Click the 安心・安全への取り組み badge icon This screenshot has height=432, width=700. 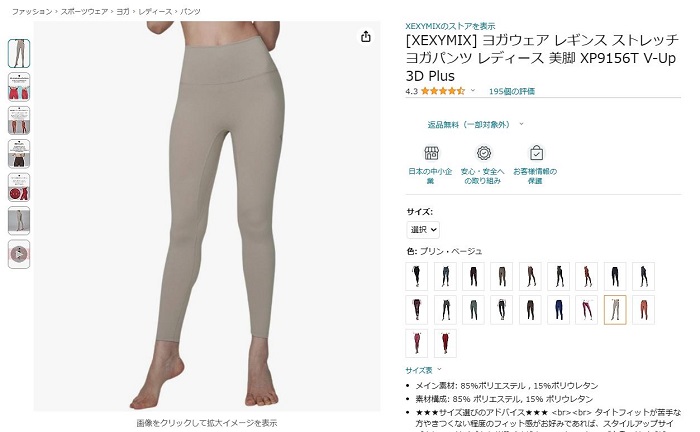point(483,153)
